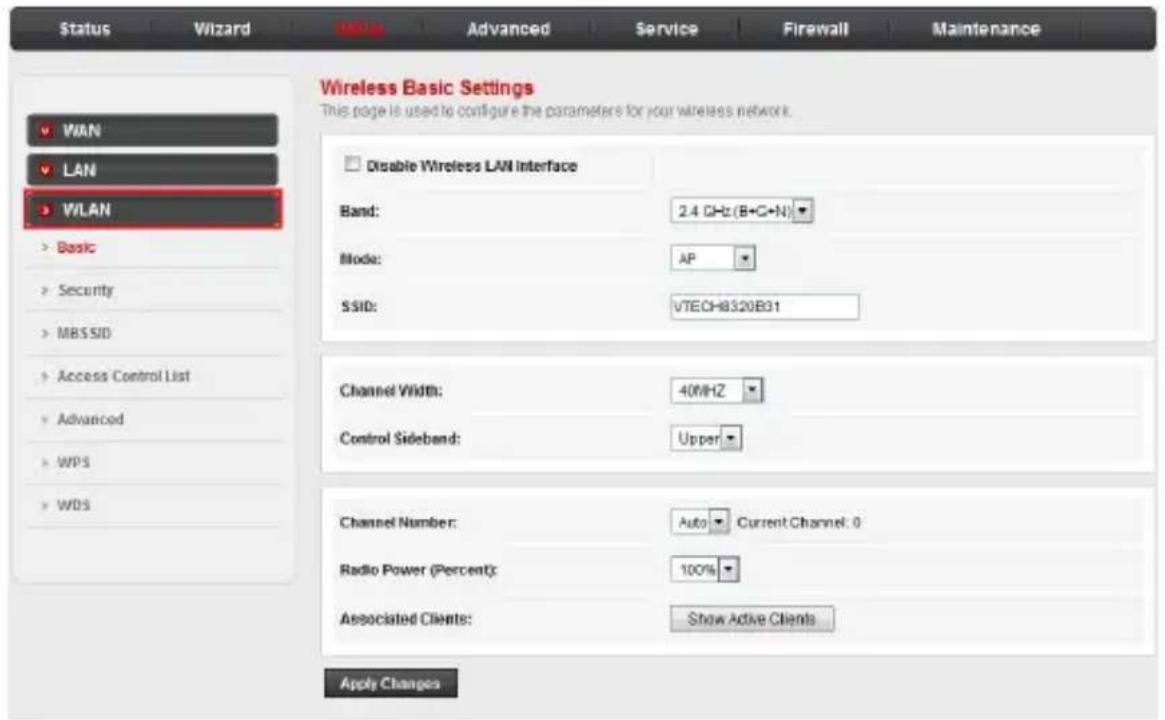Tick Disable Wireless LAN Interface checkbox
Image resolution: width=1165 pixels, height=720 pixels.
point(352,164)
